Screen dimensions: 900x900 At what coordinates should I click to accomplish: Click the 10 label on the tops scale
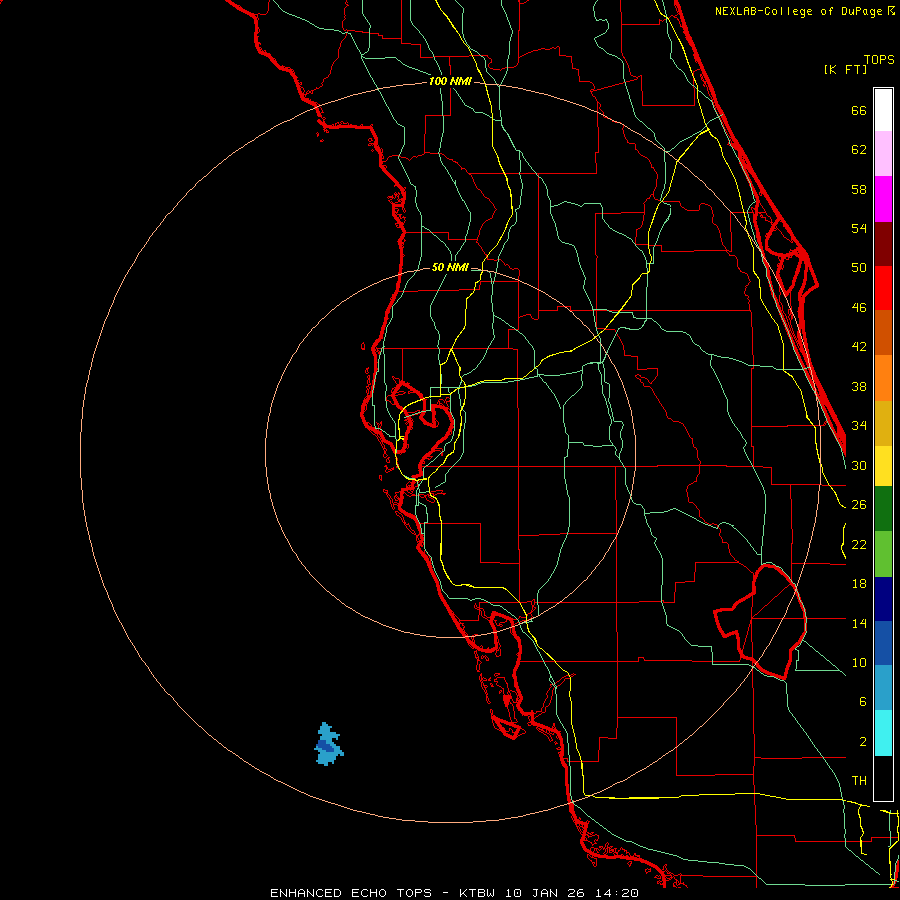point(859,662)
